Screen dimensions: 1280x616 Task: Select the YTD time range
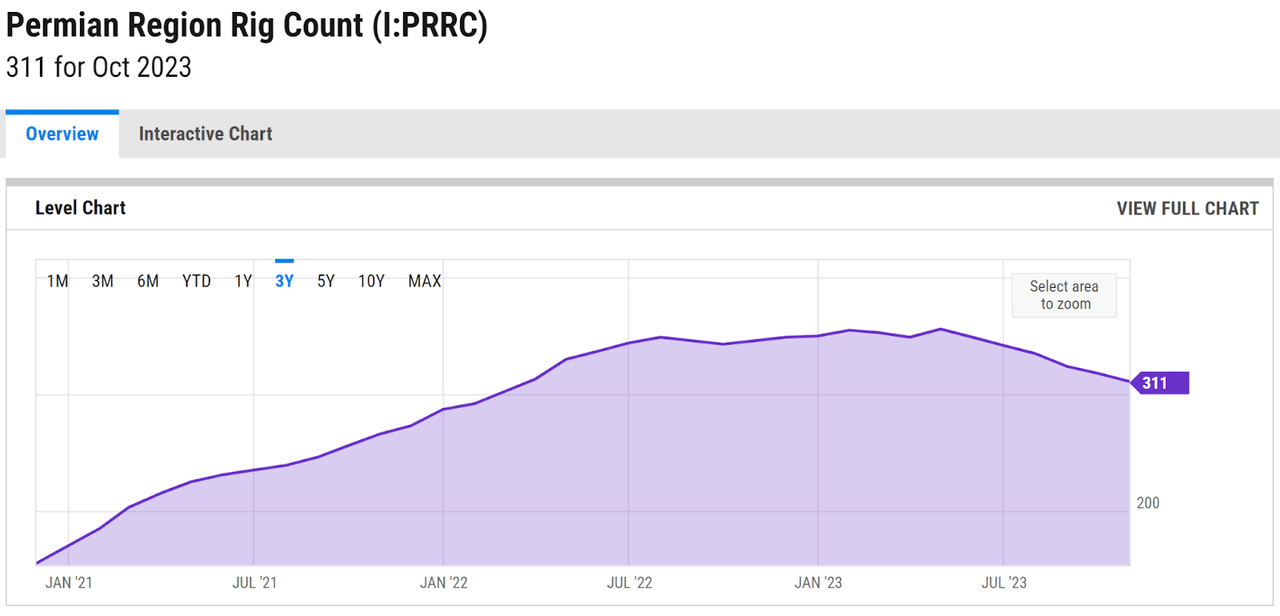pyautogui.click(x=196, y=281)
